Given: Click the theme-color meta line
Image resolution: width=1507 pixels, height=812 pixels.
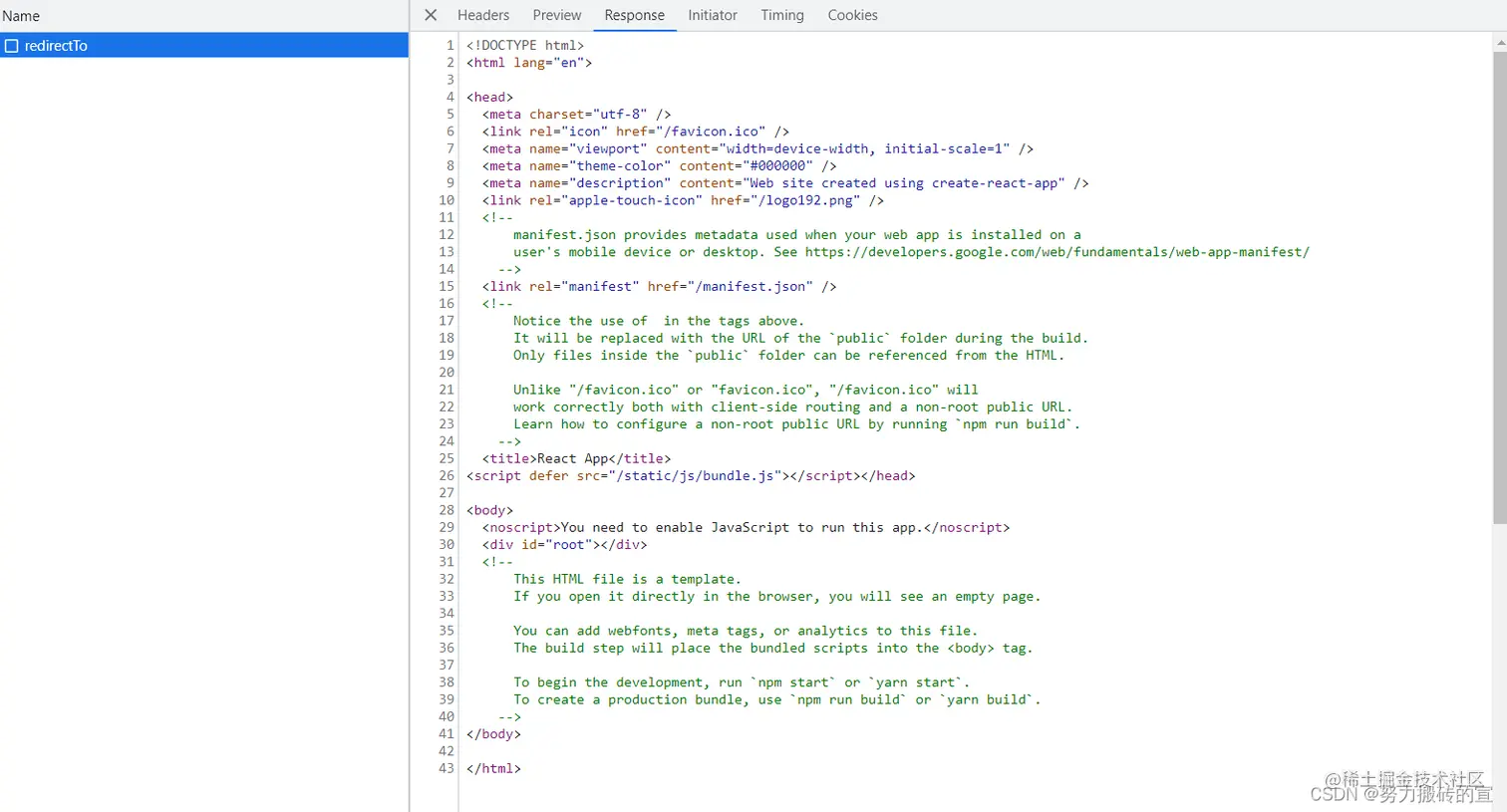Looking at the screenshot, I should coord(660,165).
